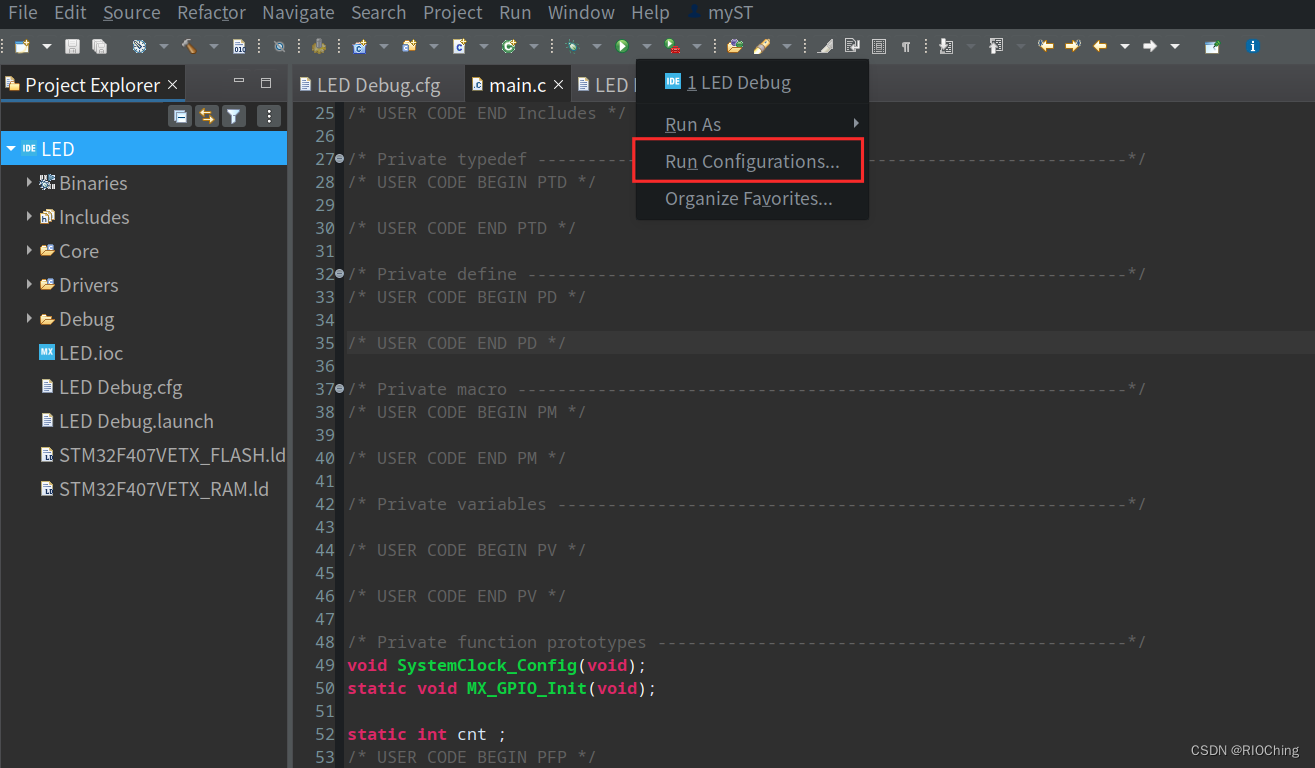Click the last edit location arrow icon
The width and height of the screenshot is (1315, 768).
click(x=1046, y=46)
